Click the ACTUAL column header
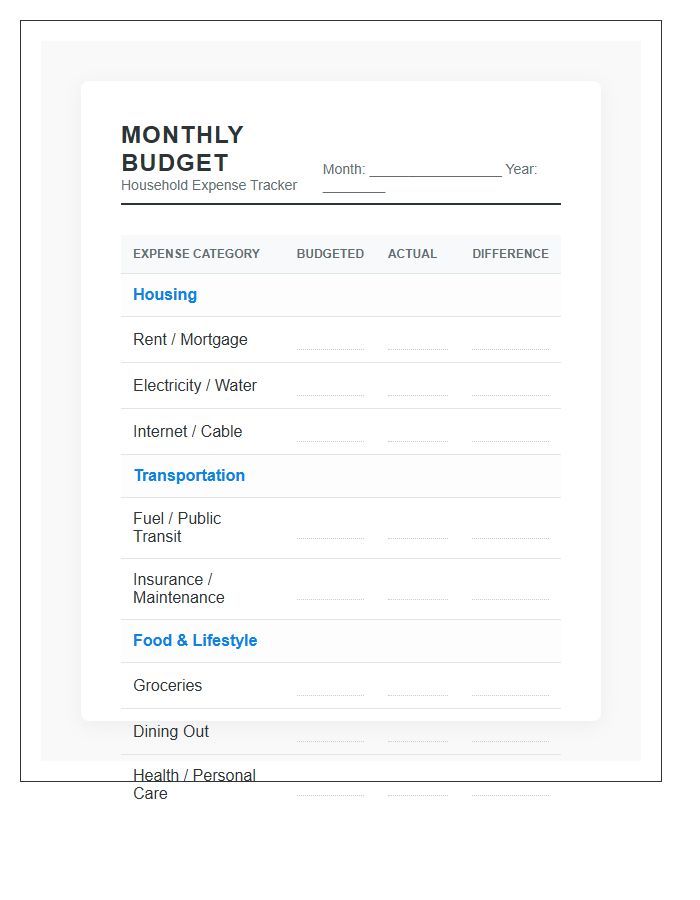Screen dimensions: 700x900 [412, 254]
